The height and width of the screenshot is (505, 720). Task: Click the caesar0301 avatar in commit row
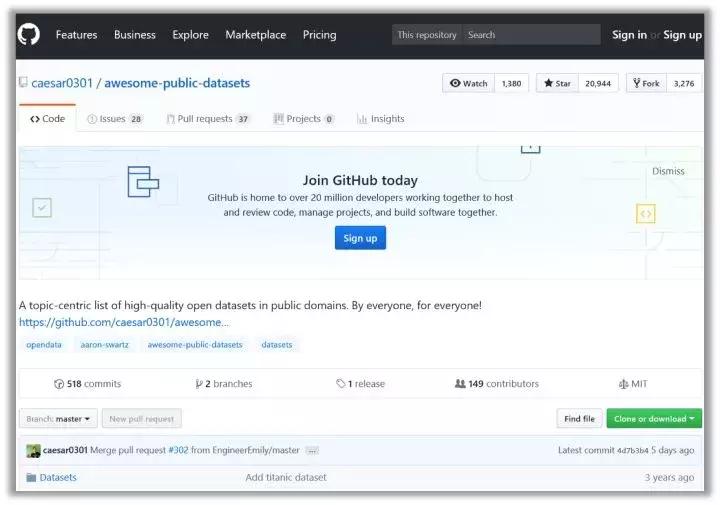(x=33, y=450)
